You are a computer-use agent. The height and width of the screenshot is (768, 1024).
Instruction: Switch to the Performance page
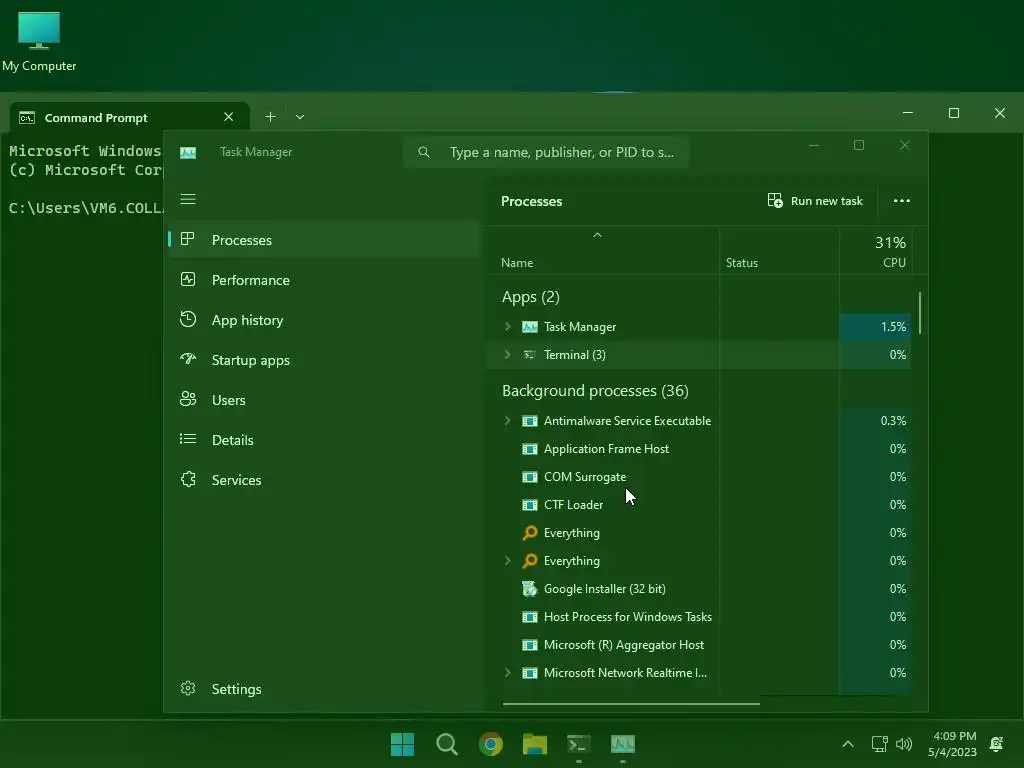pos(325,280)
